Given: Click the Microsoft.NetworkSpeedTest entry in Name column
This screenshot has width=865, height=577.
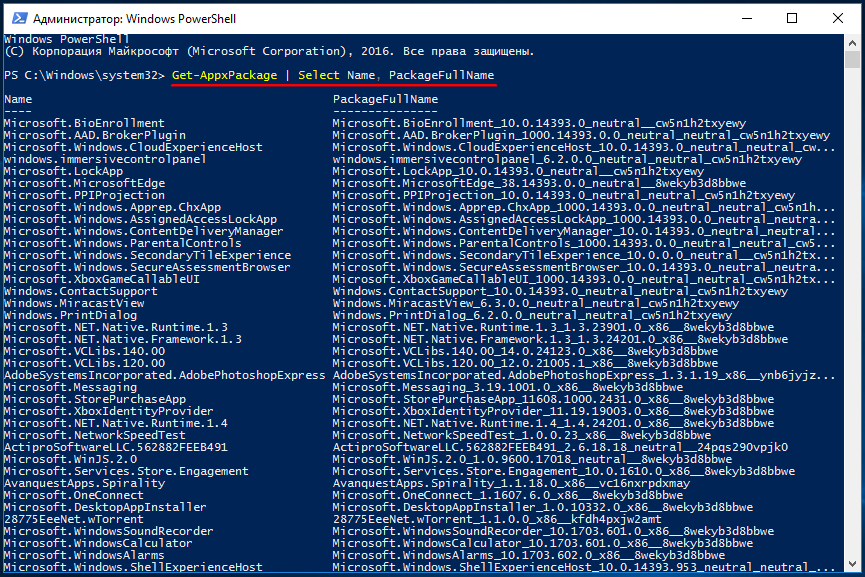Looking at the screenshot, I should (94, 435).
